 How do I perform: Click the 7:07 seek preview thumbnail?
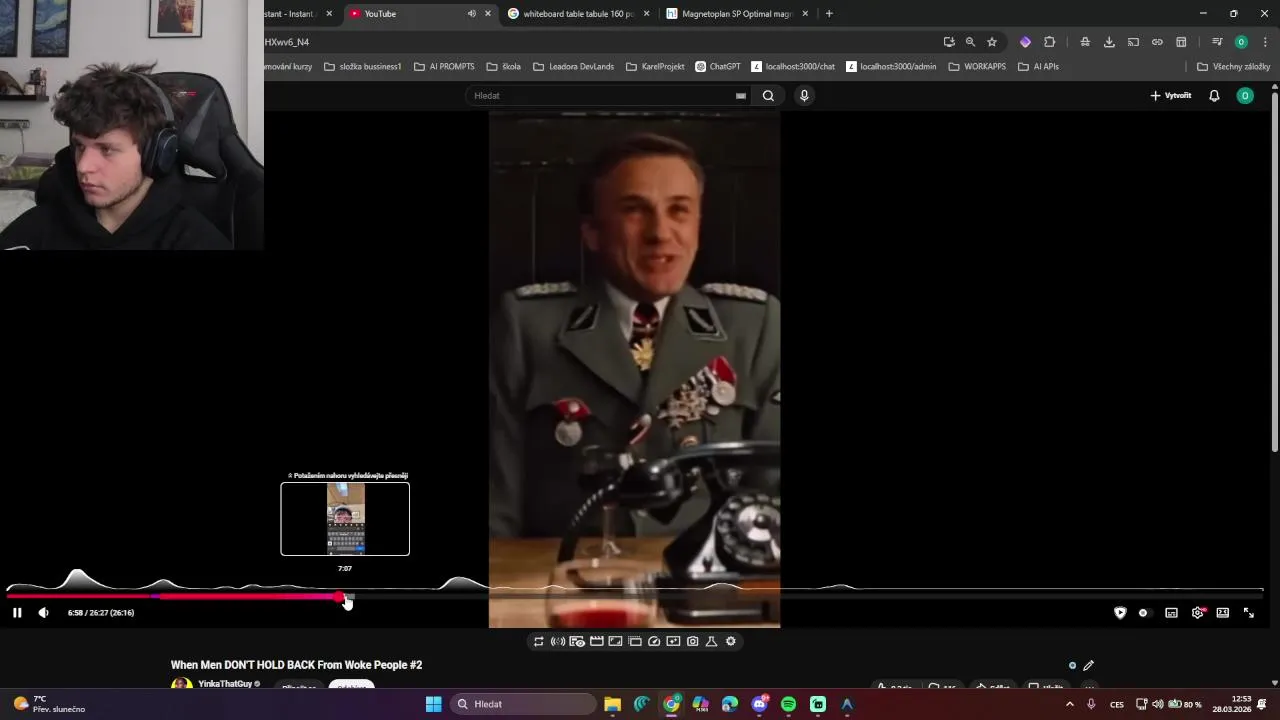[x=345, y=519]
